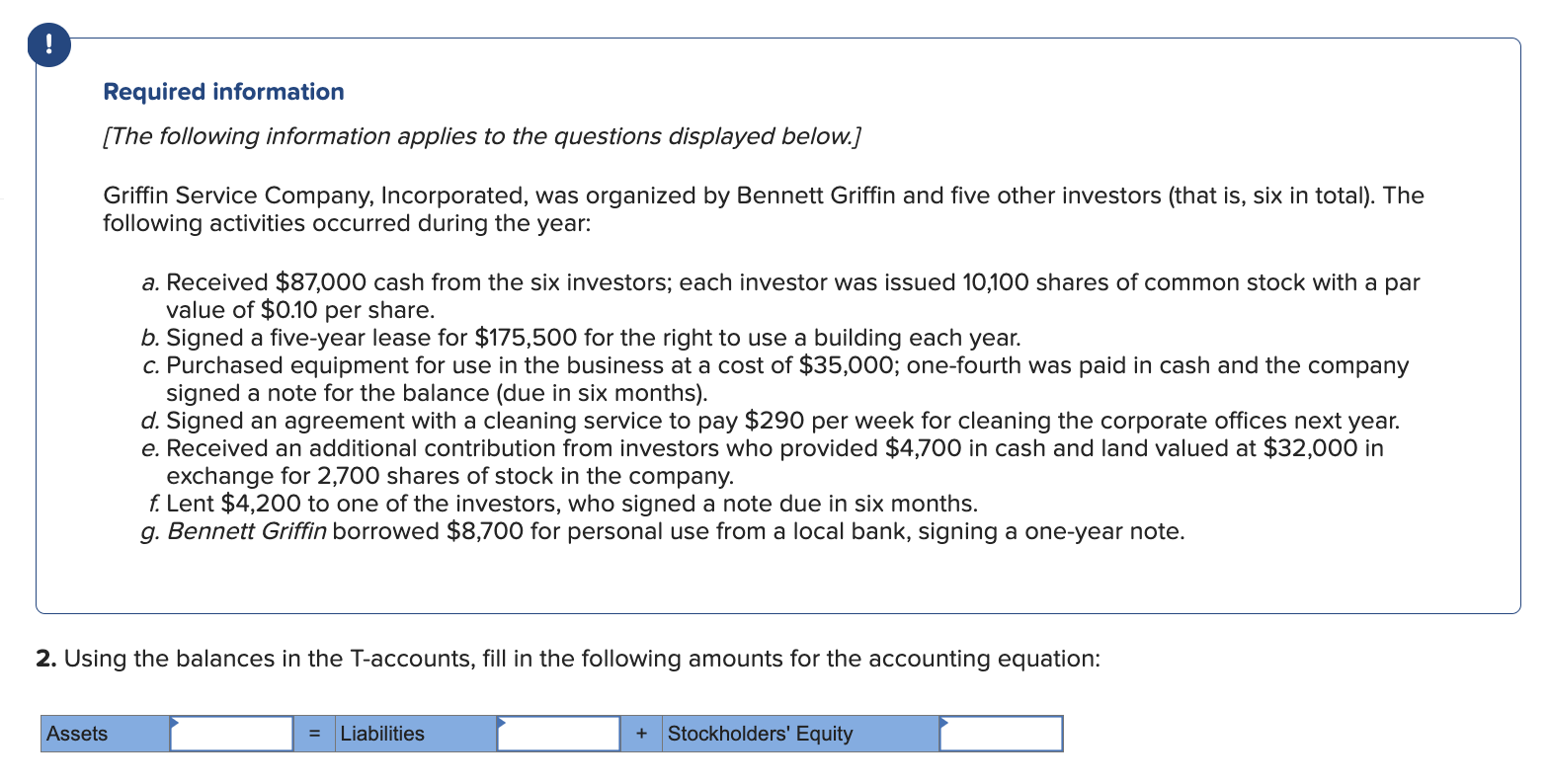Select the Stockholders' Equity label cell

pyautogui.click(x=800, y=735)
